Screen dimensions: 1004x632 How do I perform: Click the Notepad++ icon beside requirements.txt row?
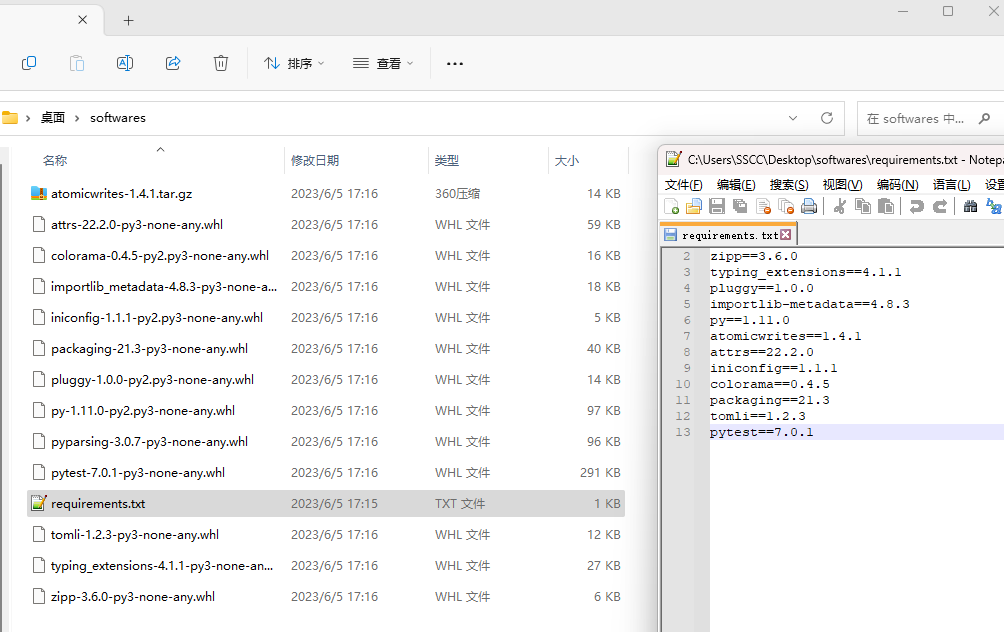39,503
